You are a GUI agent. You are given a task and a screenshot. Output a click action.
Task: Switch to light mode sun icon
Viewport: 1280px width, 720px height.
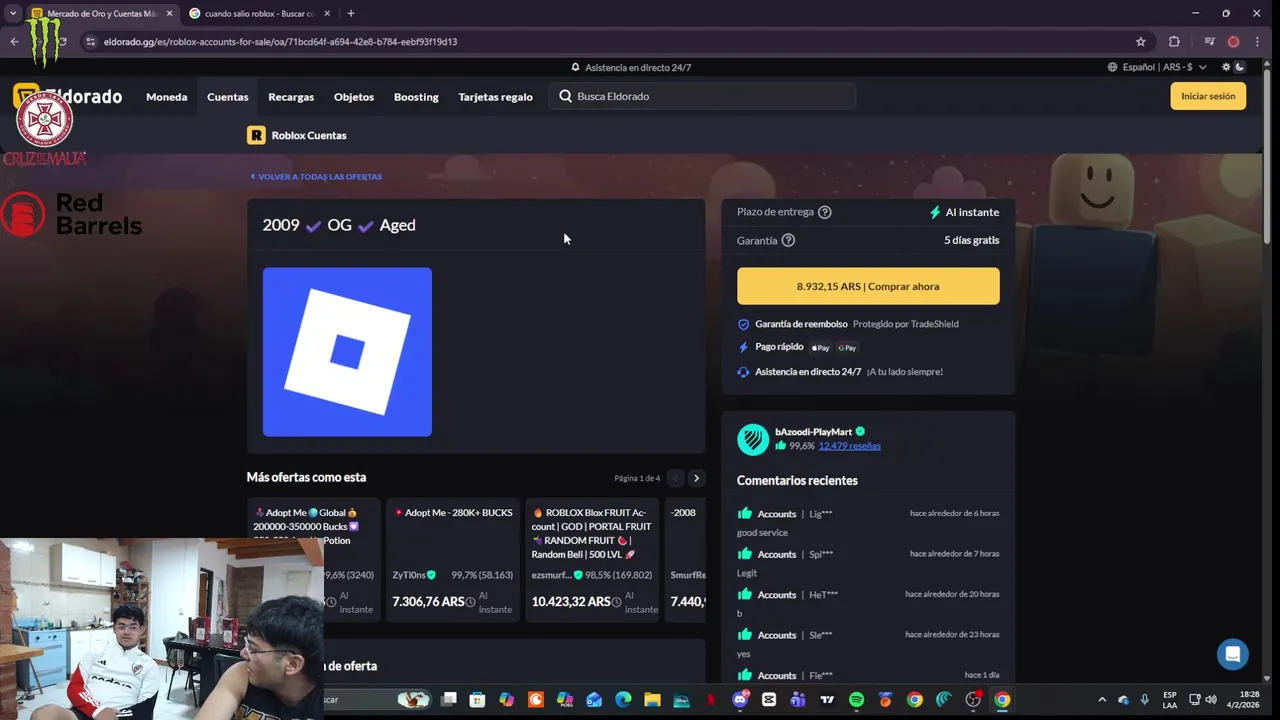(x=1226, y=67)
